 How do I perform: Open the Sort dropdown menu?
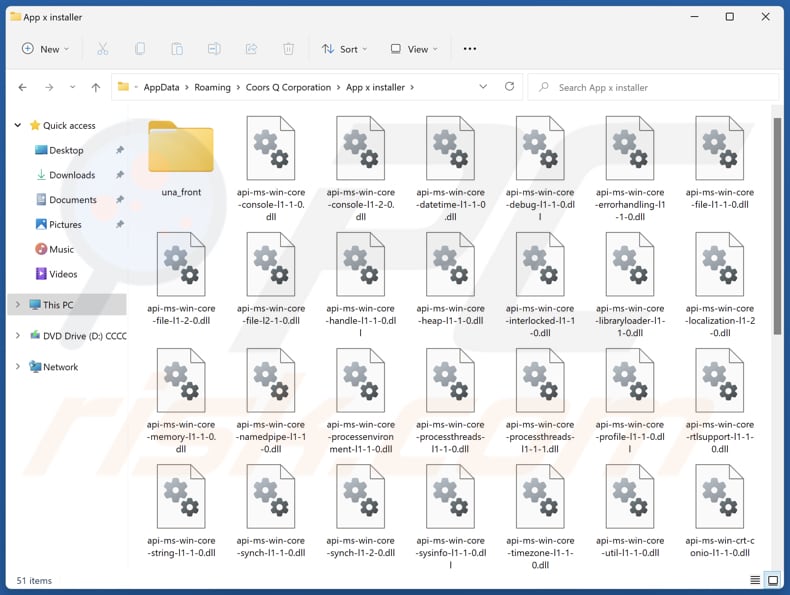(x=344, y=49)
